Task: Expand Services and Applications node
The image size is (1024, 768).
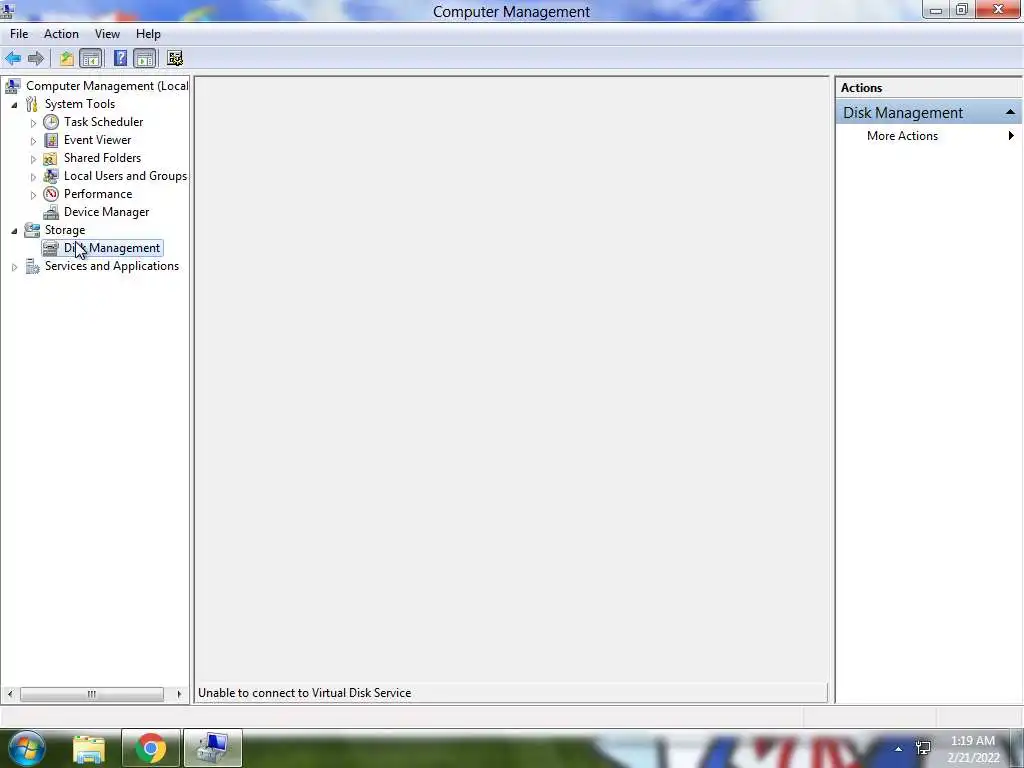Action: click(x=14, y=266)
